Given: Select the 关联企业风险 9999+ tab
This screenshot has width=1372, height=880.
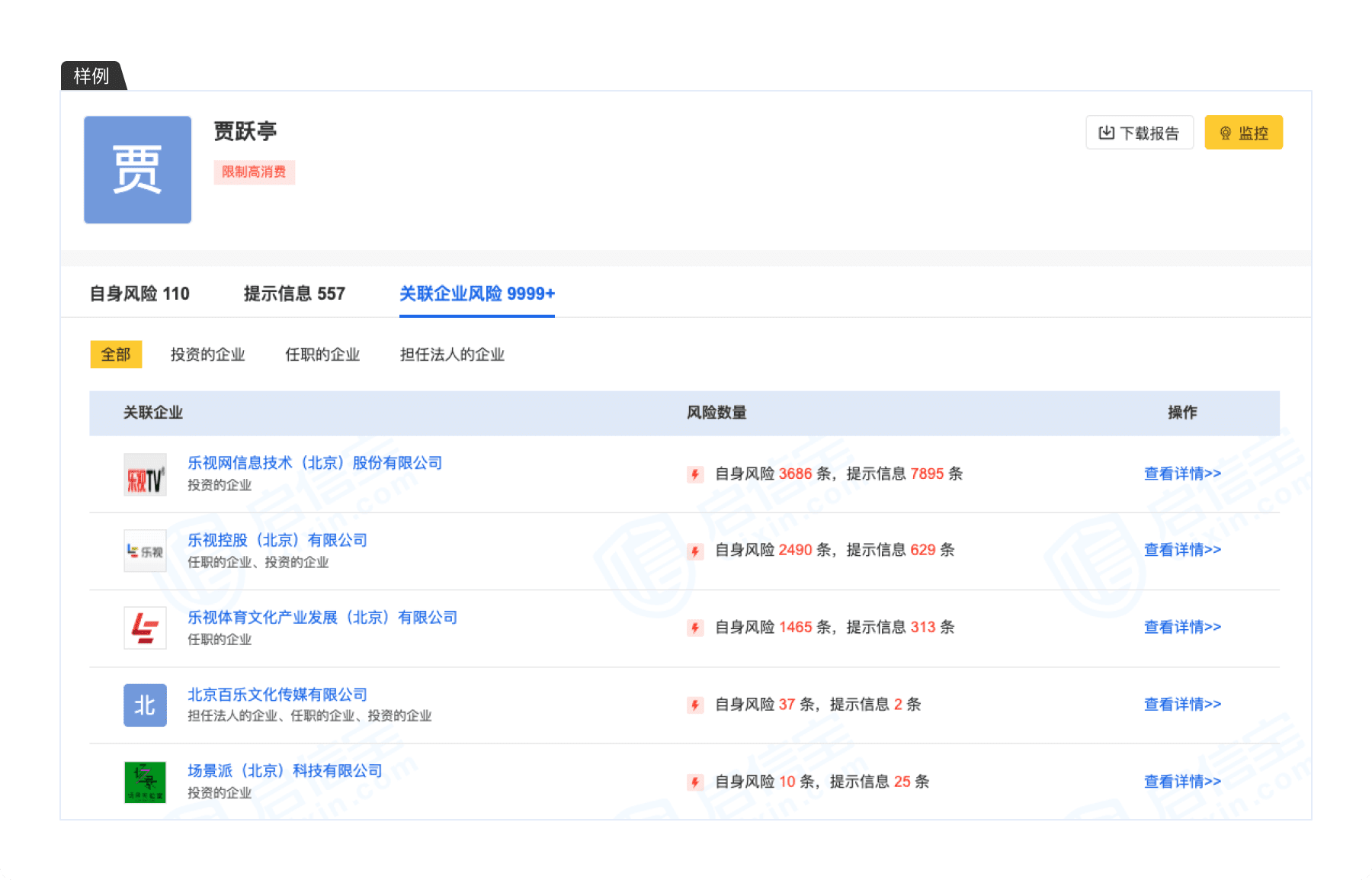Looking at the screenshot, I should 477,294.
